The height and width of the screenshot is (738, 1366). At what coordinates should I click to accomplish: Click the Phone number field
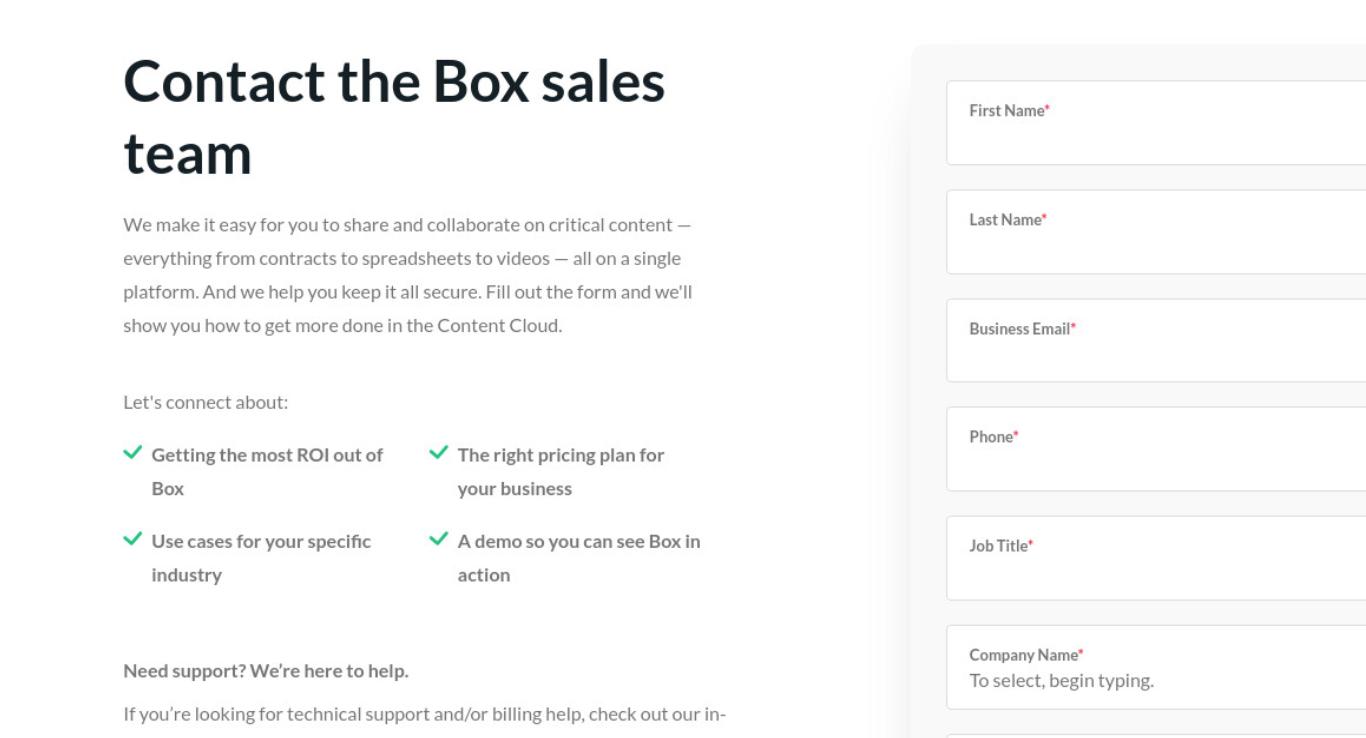(1156, 449)
